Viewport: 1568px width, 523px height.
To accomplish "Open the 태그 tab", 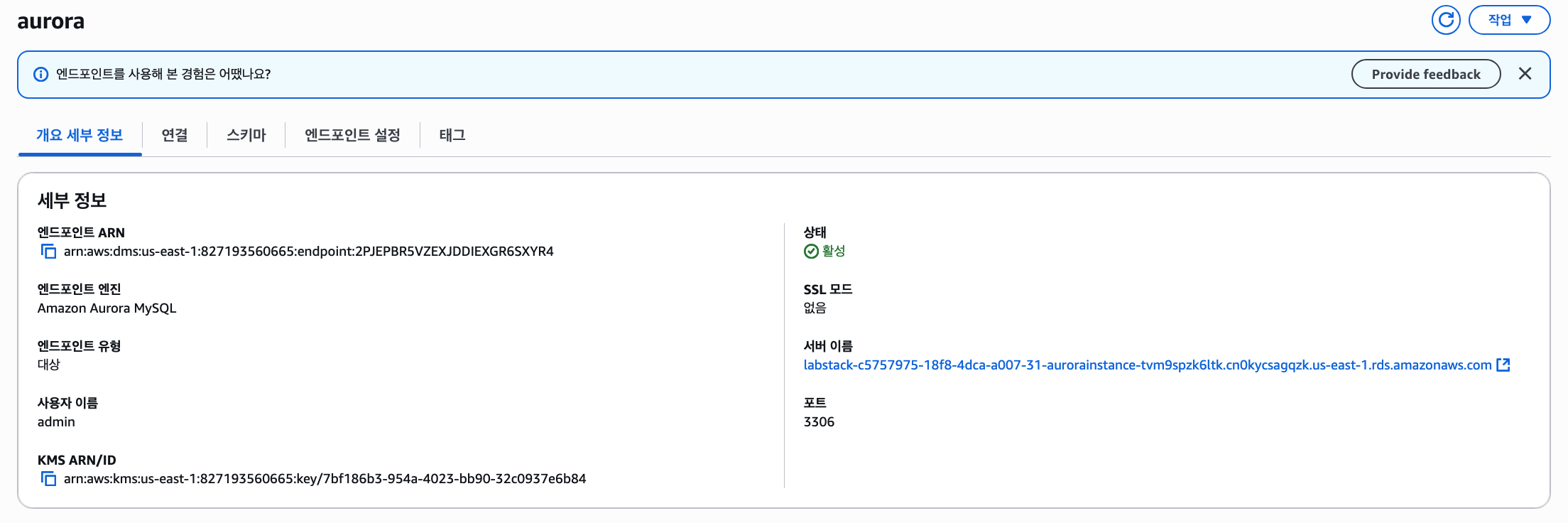I will tap(452, 135).
